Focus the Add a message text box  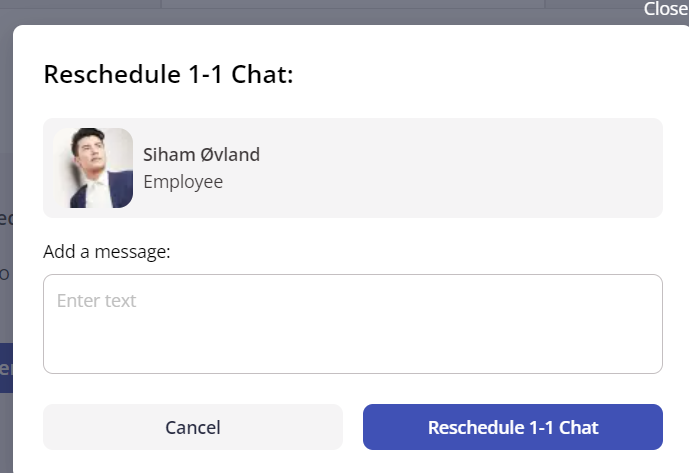[353, 324]
